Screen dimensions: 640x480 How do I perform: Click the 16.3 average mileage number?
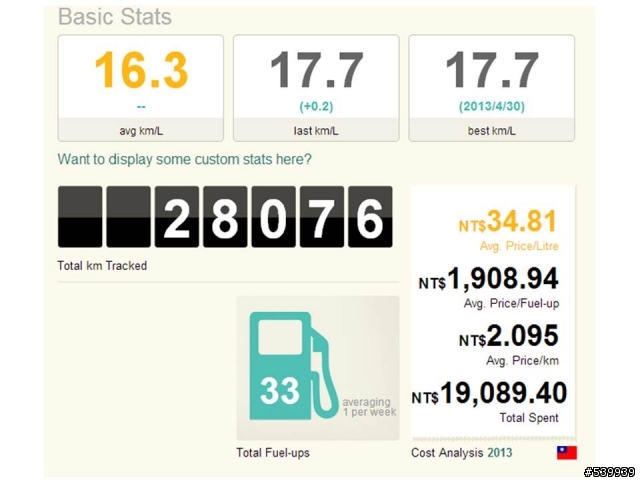[141, 70]
